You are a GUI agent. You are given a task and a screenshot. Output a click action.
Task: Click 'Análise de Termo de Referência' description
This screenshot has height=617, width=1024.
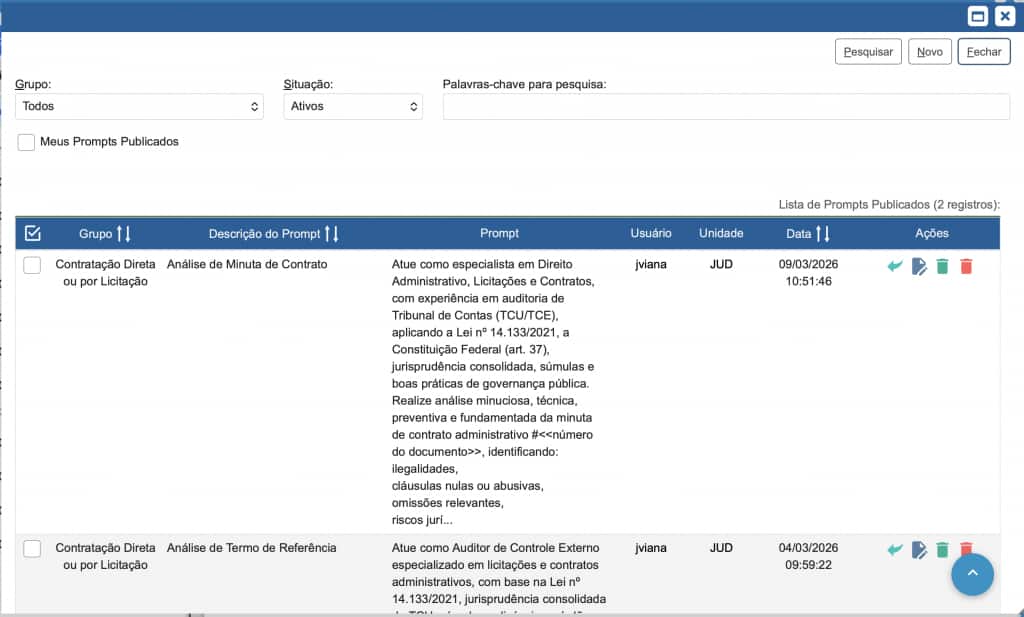point(251,548)
